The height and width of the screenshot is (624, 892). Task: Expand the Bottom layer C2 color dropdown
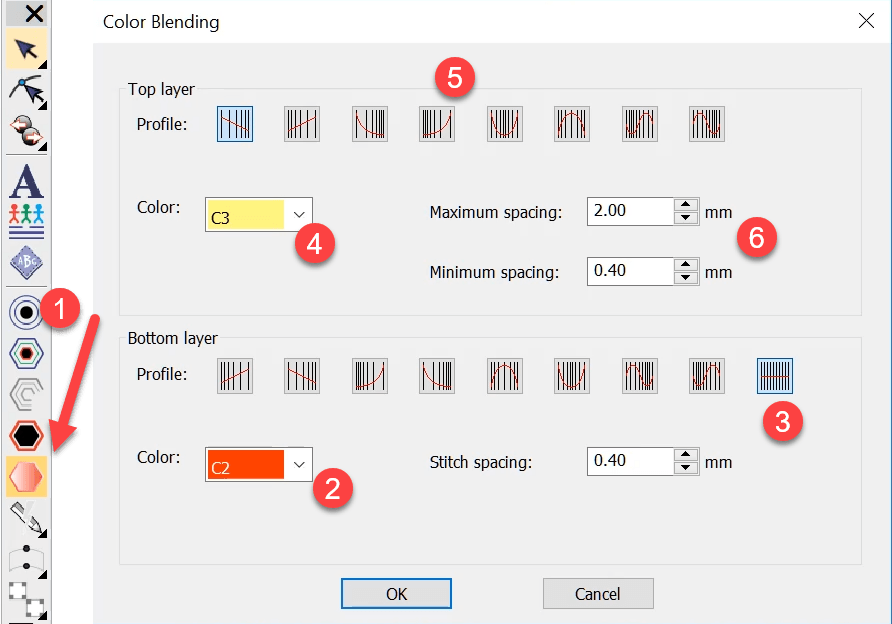tap(298, 465)
